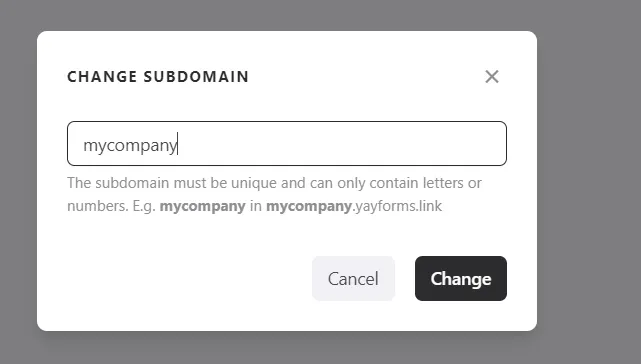Click the 'mycompany.yayforms.link' example text

[354, 206]
